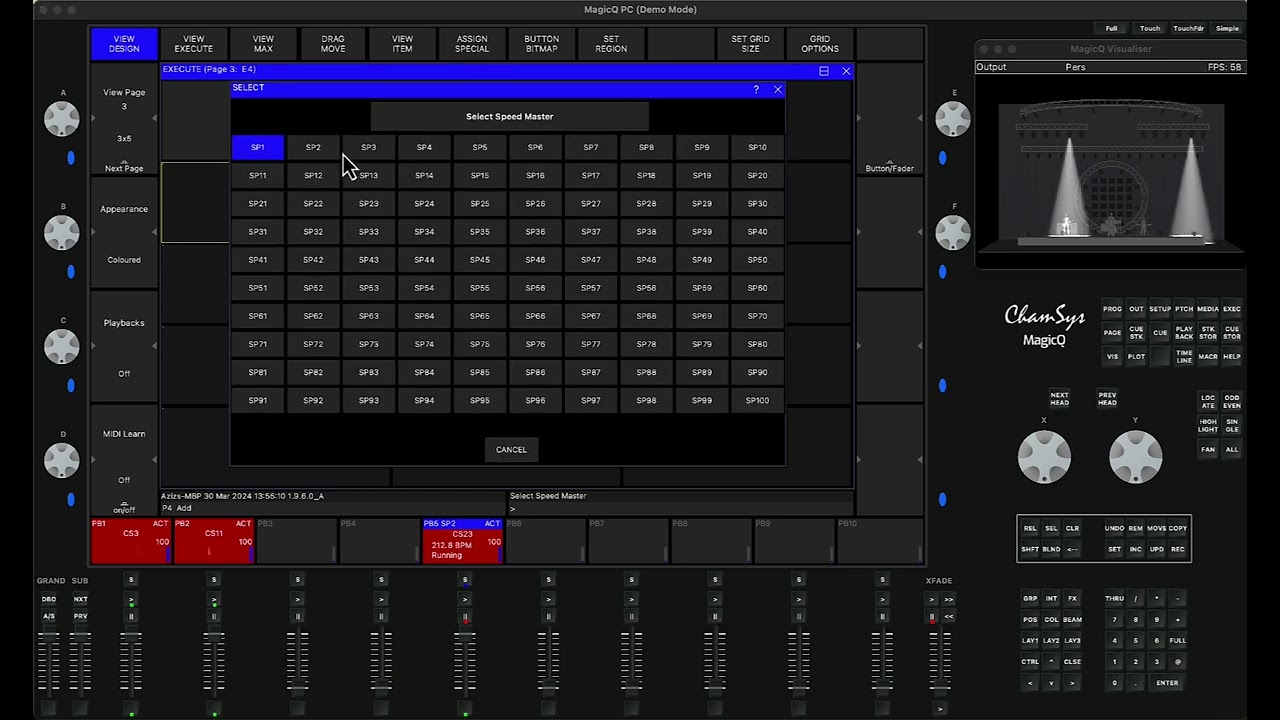Open View Design soft button
The width and height of the screenshot is (1280, 720).
[x=124, y=44]
